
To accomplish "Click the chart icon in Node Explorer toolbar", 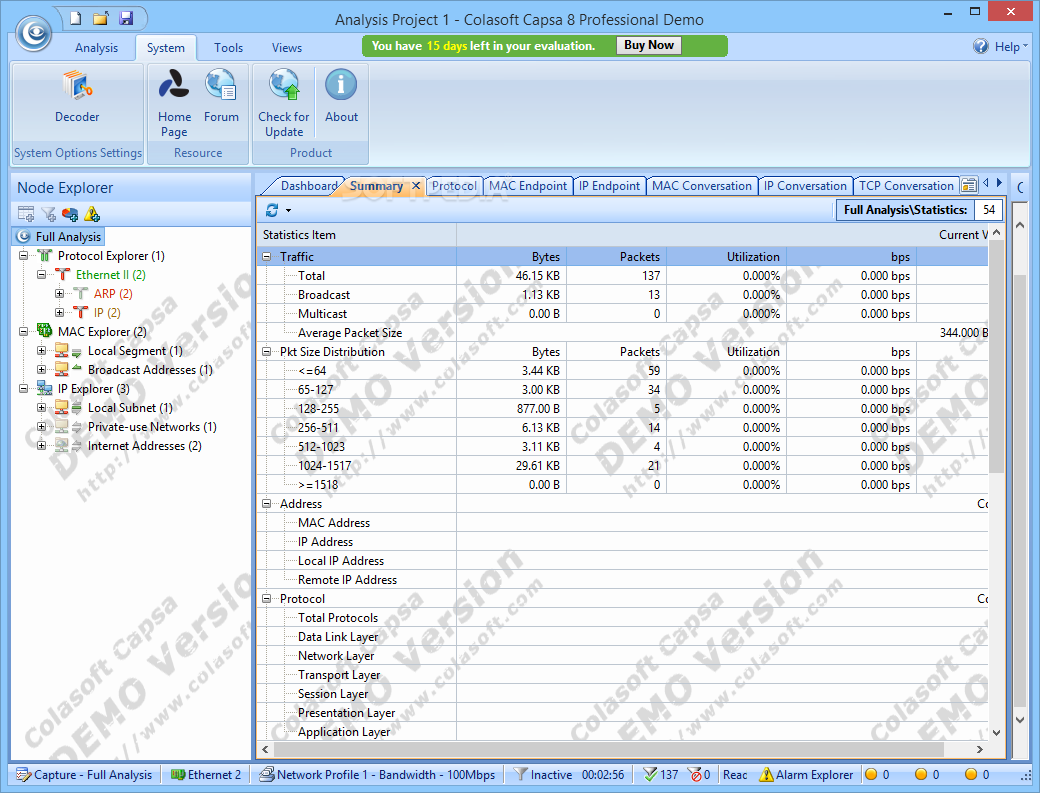I will [70, 214].
